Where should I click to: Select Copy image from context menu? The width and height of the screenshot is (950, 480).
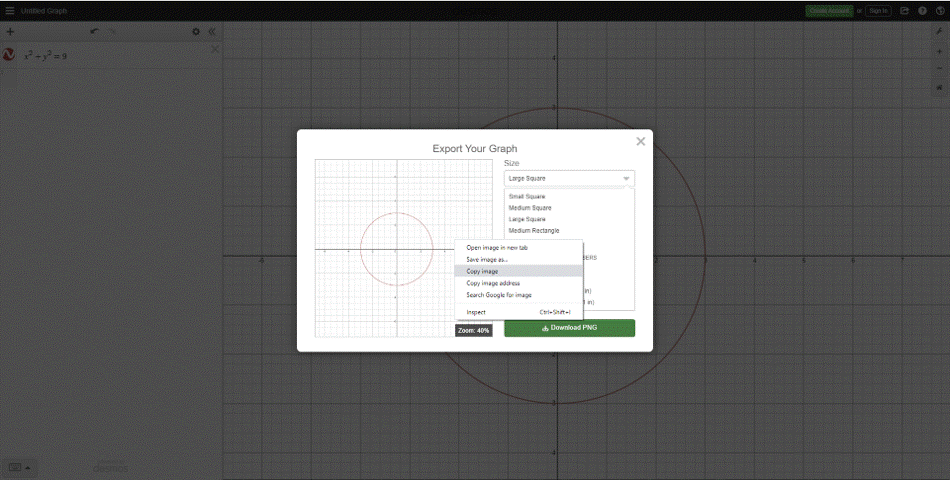(482, 271)
